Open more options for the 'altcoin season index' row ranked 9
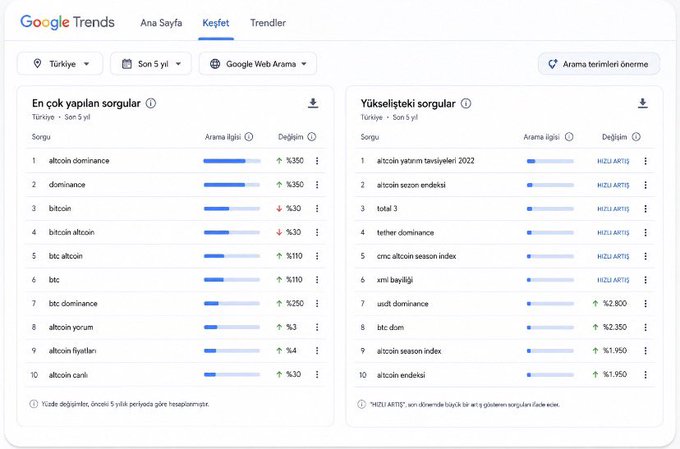 pos(645,351)
